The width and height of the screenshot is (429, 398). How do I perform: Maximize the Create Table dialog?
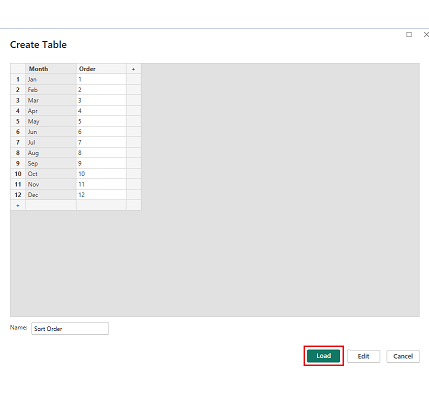pyautogui.click(x=409, y=34)
